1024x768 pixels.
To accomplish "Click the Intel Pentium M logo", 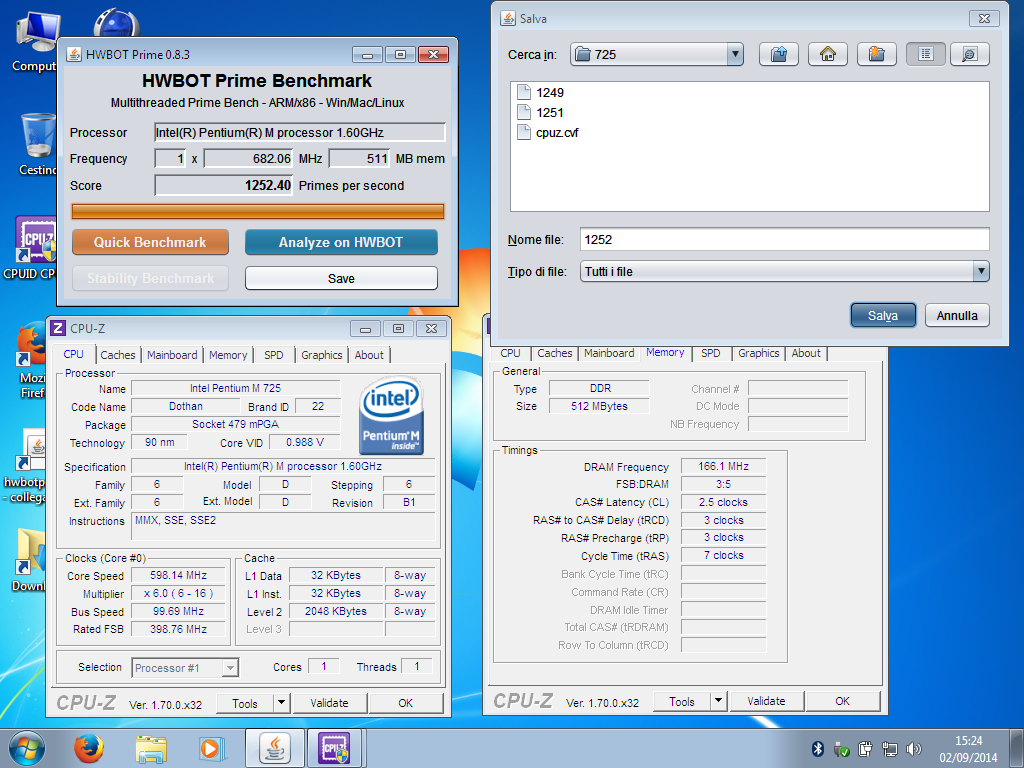I will [391, 415].
